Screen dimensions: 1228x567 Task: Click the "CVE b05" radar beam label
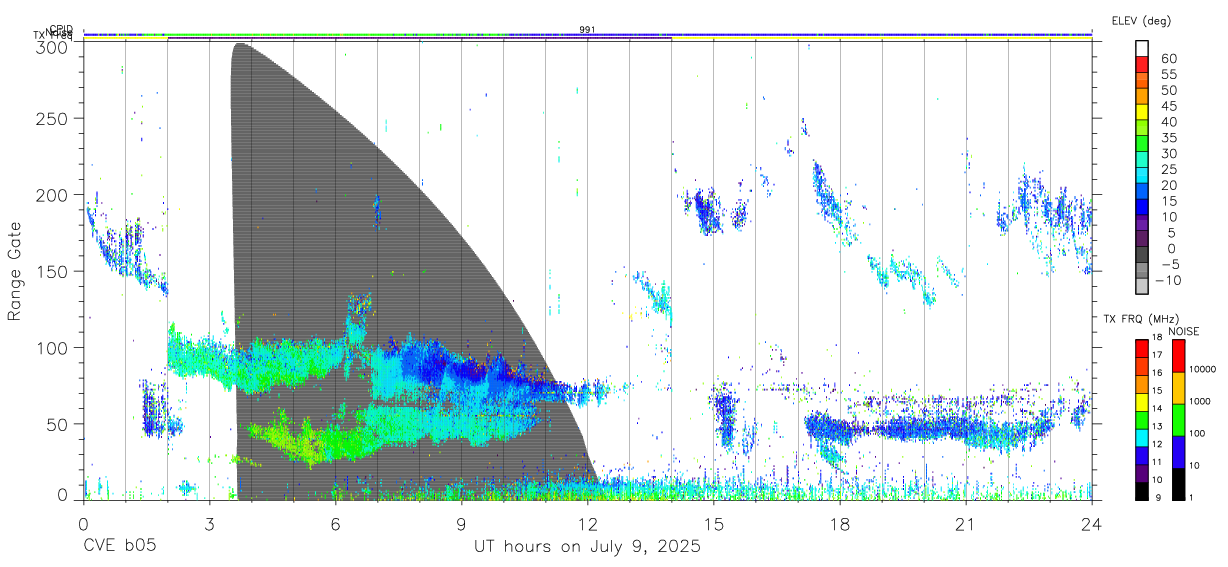[x=119, y=547]
